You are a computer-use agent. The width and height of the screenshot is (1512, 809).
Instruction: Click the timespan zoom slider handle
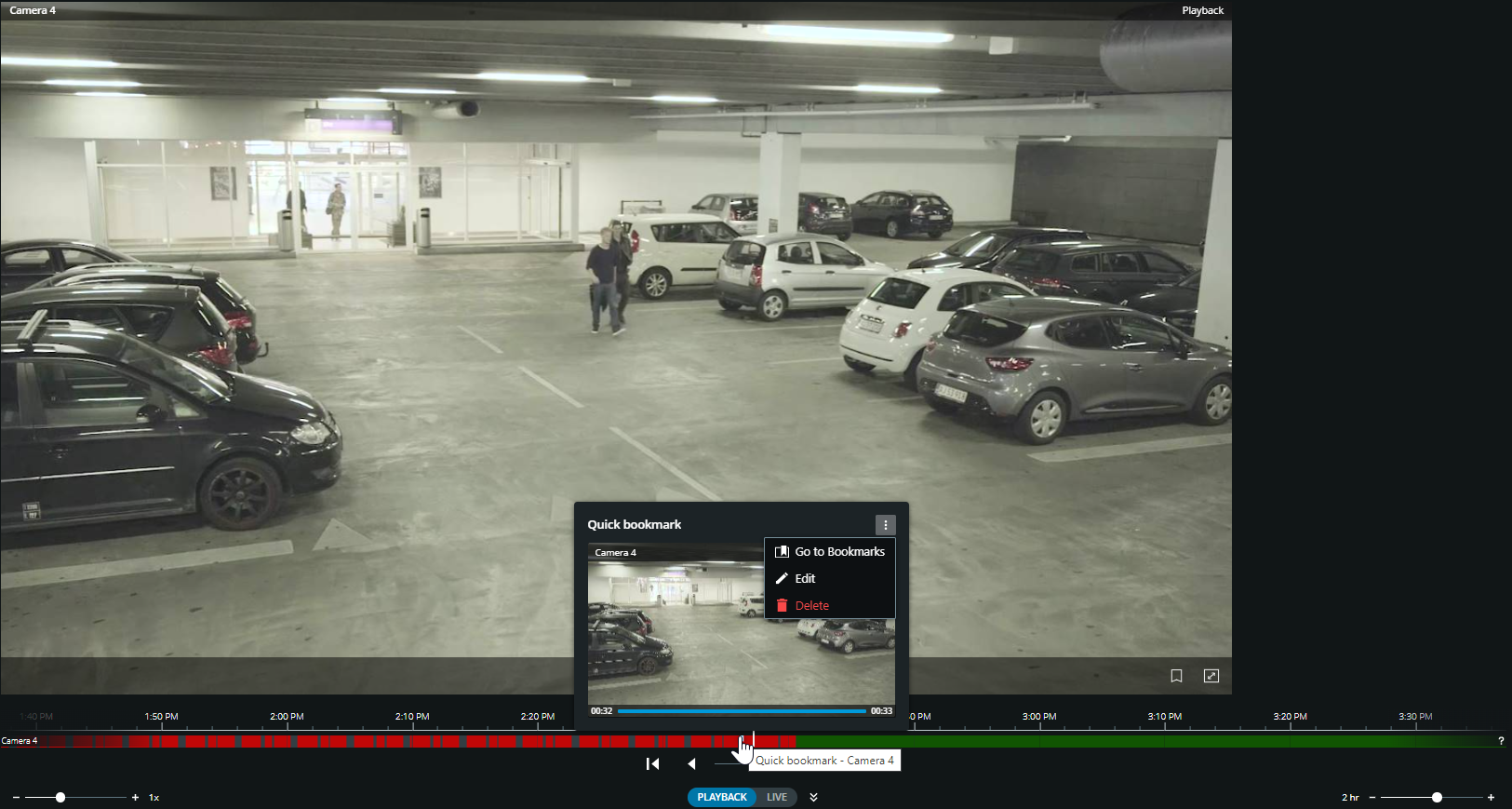(x=1437, y=798)
